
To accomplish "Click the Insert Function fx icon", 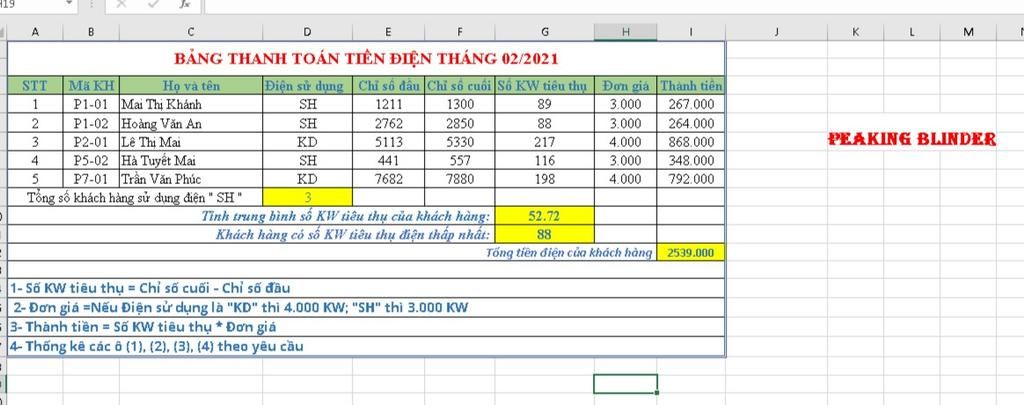I will coord(185,4).
